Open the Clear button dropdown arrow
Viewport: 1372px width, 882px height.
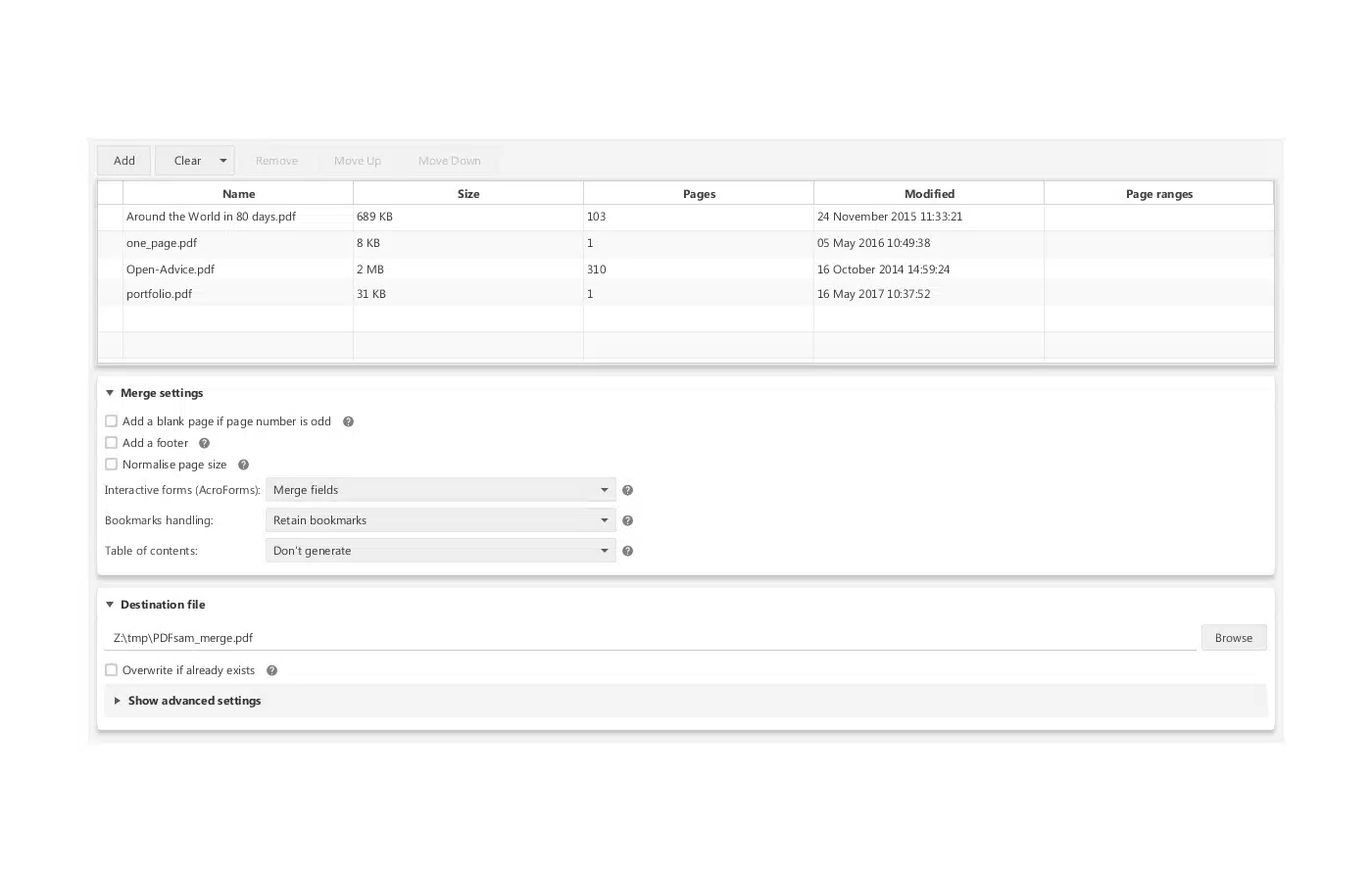pos(222,161)
